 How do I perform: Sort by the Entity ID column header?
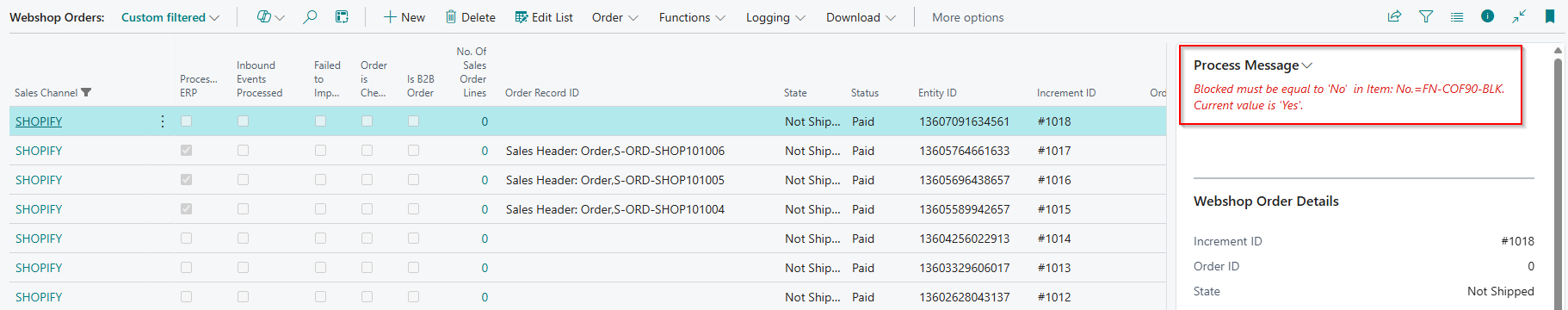click(x=937, y=93)
